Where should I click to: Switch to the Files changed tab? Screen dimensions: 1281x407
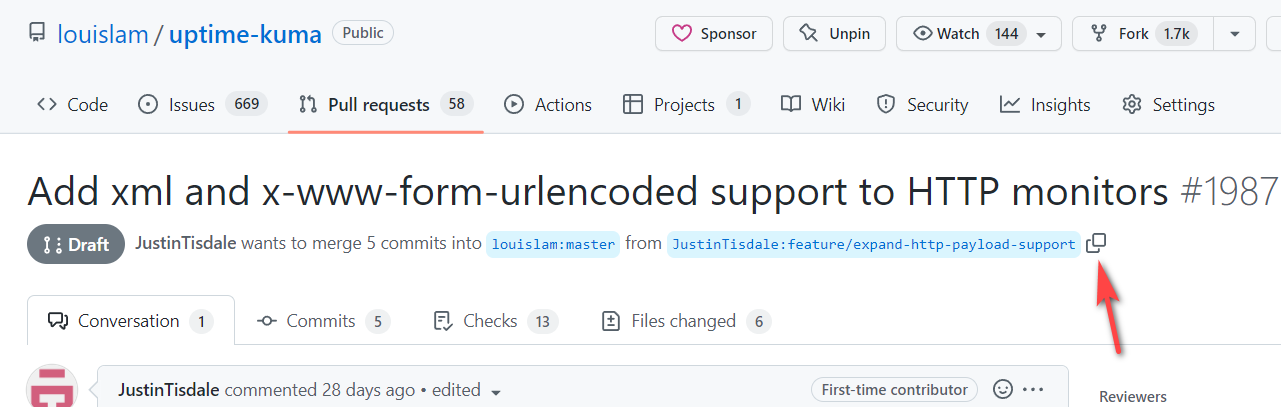click(685, 321)
